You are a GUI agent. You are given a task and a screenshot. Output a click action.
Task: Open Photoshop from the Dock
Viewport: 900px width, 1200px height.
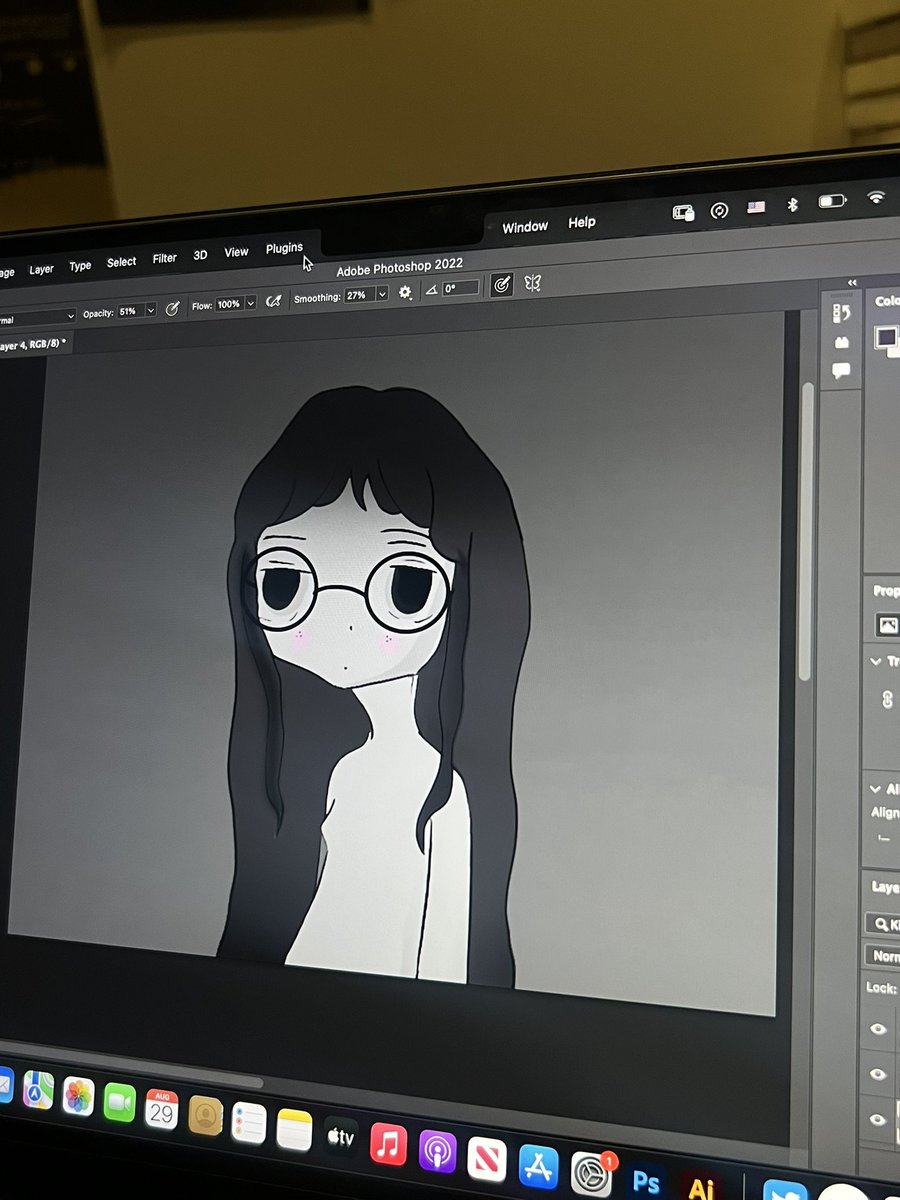645,1182
